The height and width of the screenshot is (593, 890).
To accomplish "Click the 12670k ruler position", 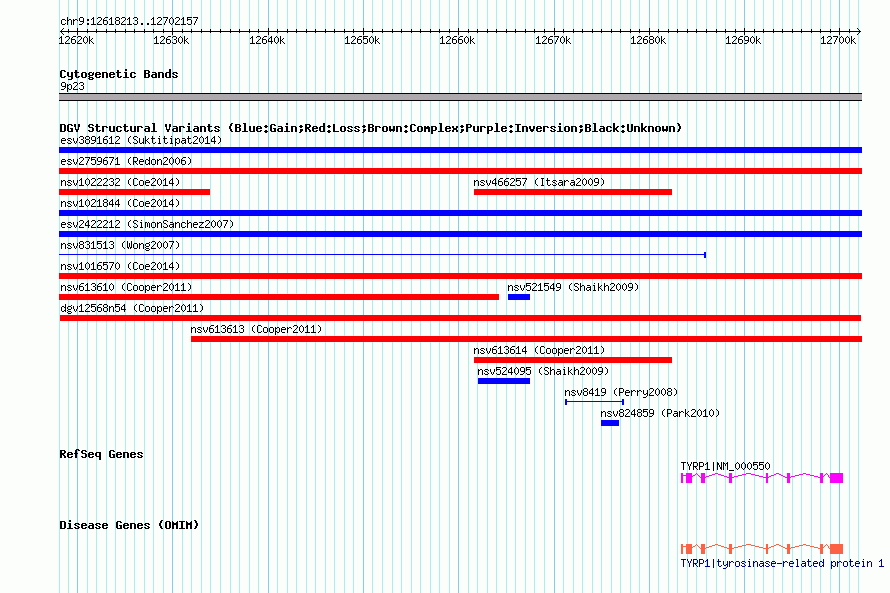I will tap(553, 40).
